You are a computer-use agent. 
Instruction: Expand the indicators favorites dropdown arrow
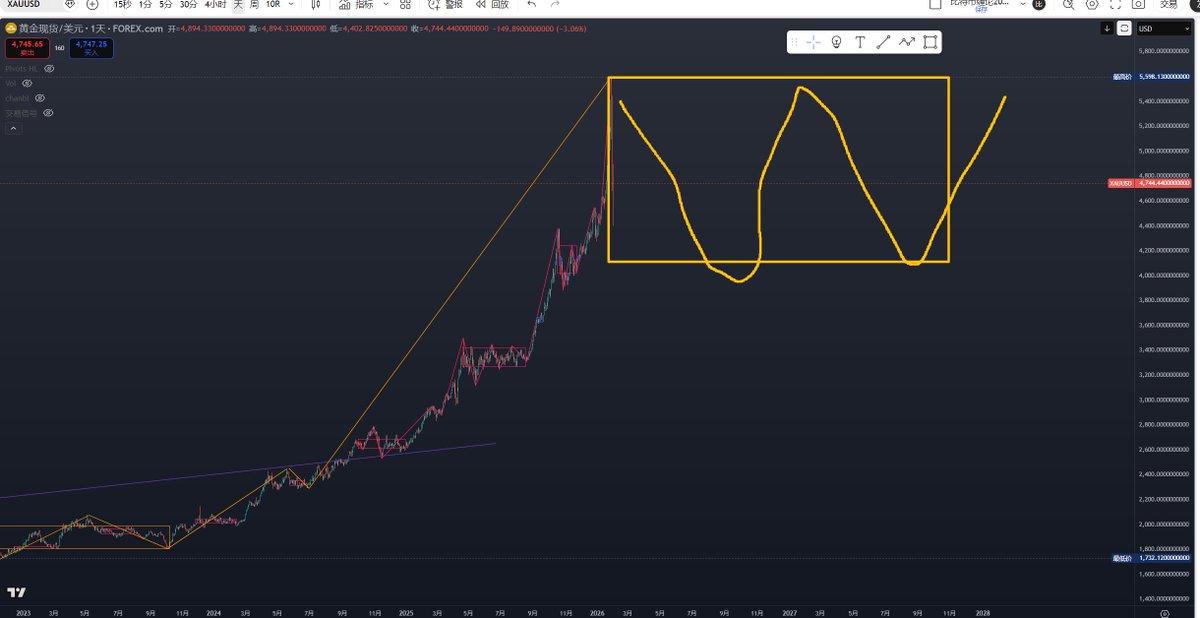[384, 4]
